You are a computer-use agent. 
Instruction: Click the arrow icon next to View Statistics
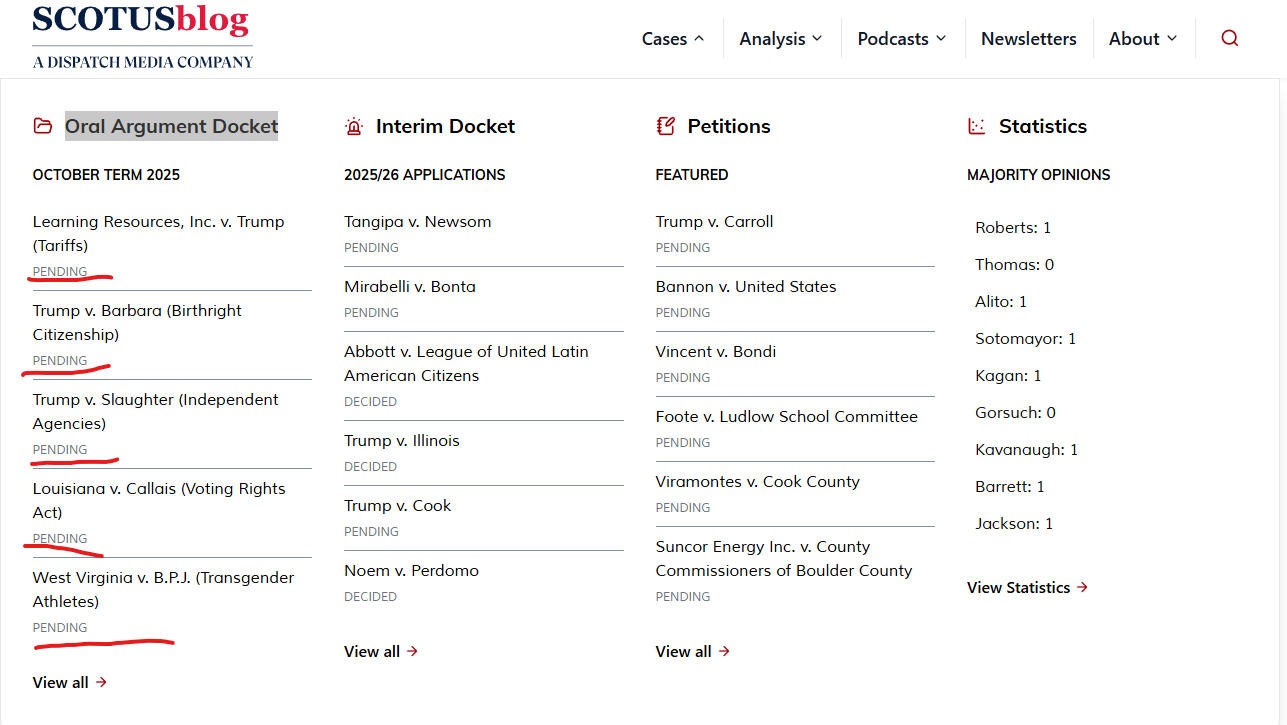point(1082,588)
